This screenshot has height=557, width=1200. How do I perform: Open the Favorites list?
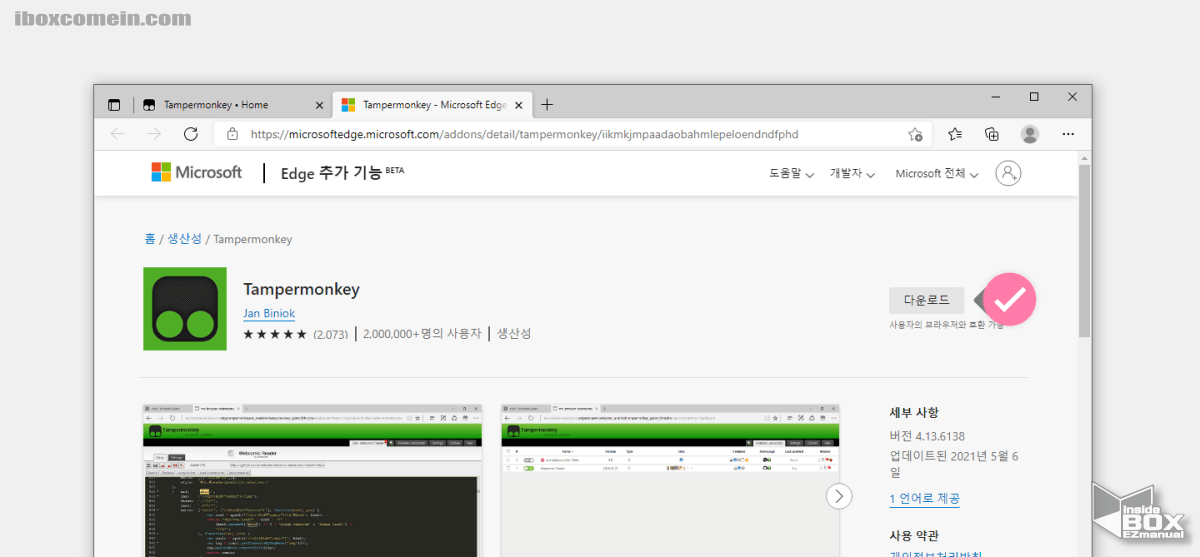point(955,134)
